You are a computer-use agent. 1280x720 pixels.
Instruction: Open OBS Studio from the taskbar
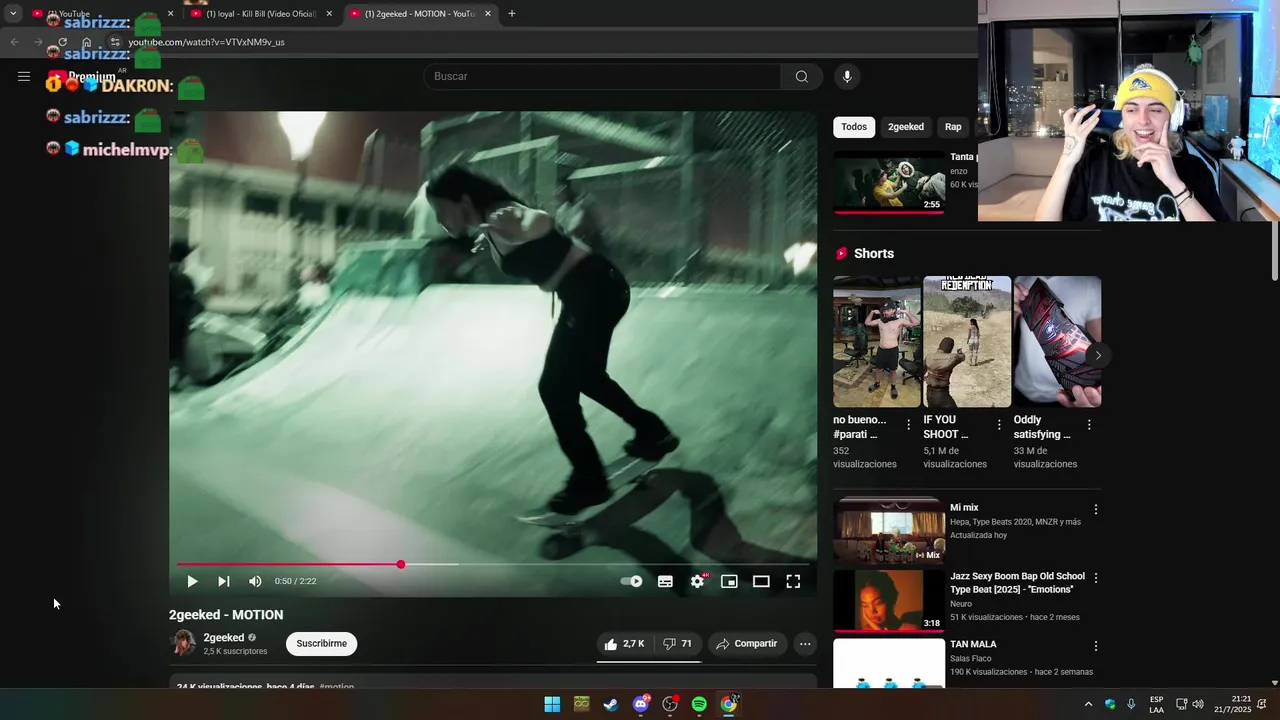pos(670,704)
